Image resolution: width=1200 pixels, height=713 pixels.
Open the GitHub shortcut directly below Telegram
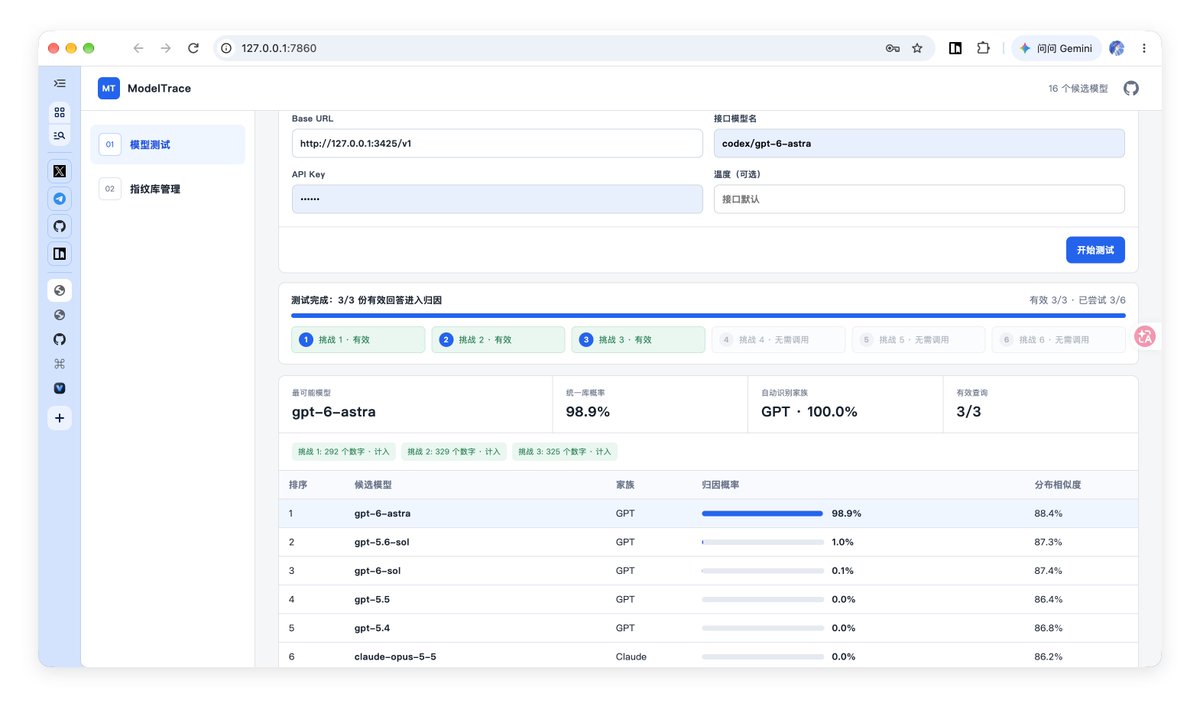[x=60, y=226]
